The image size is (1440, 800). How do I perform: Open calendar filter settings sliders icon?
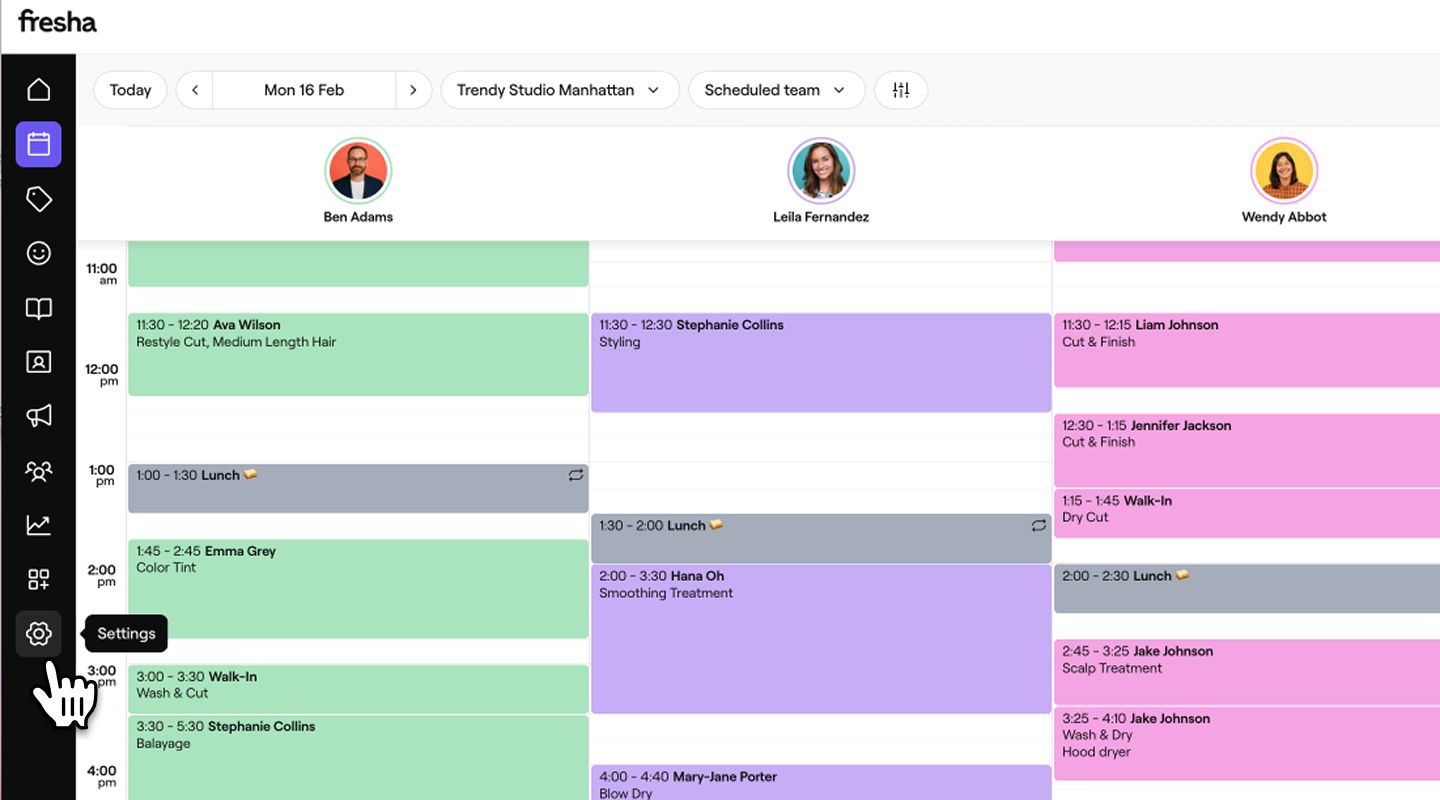(901, 90)
